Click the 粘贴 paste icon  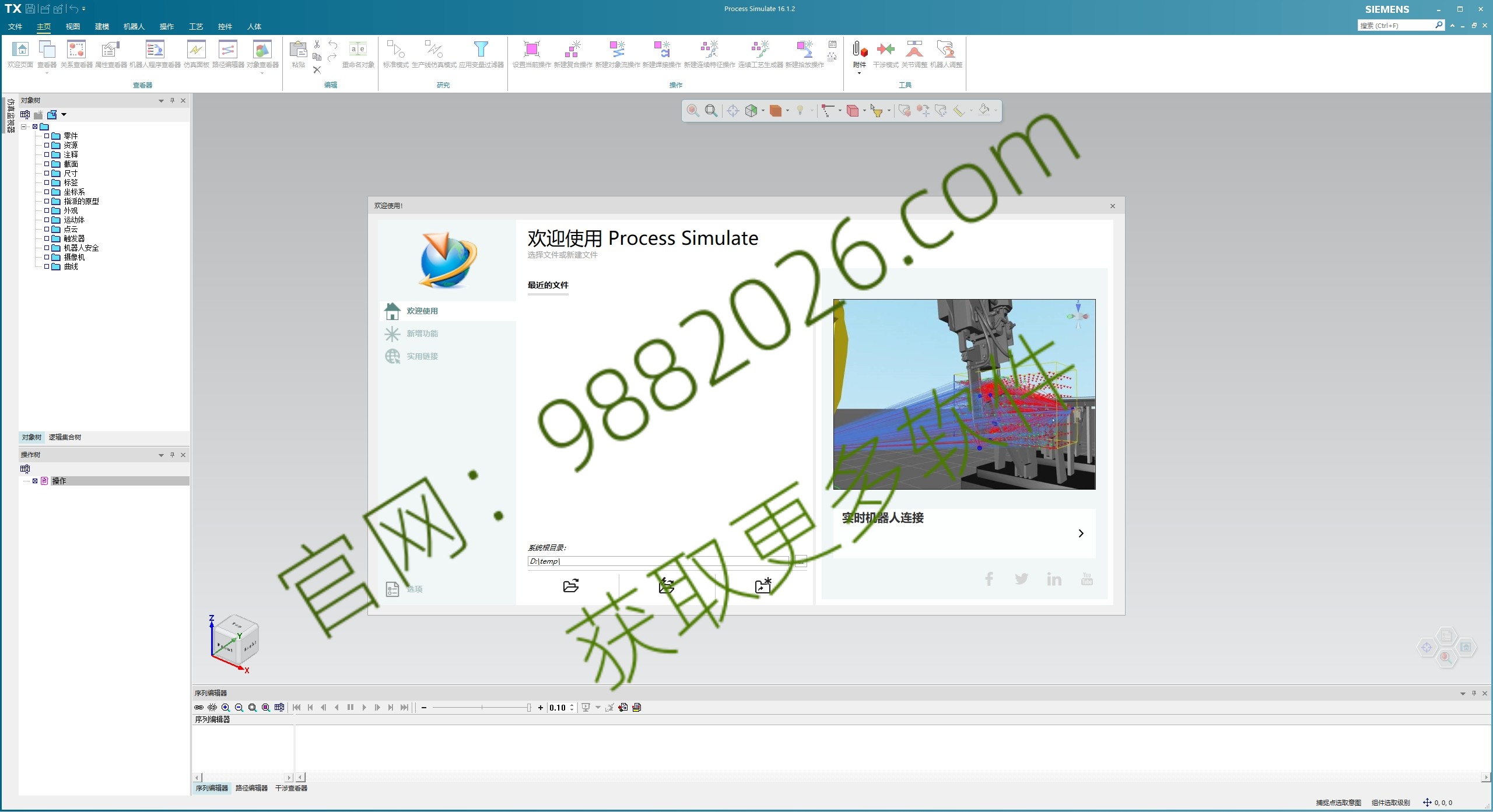298,50
